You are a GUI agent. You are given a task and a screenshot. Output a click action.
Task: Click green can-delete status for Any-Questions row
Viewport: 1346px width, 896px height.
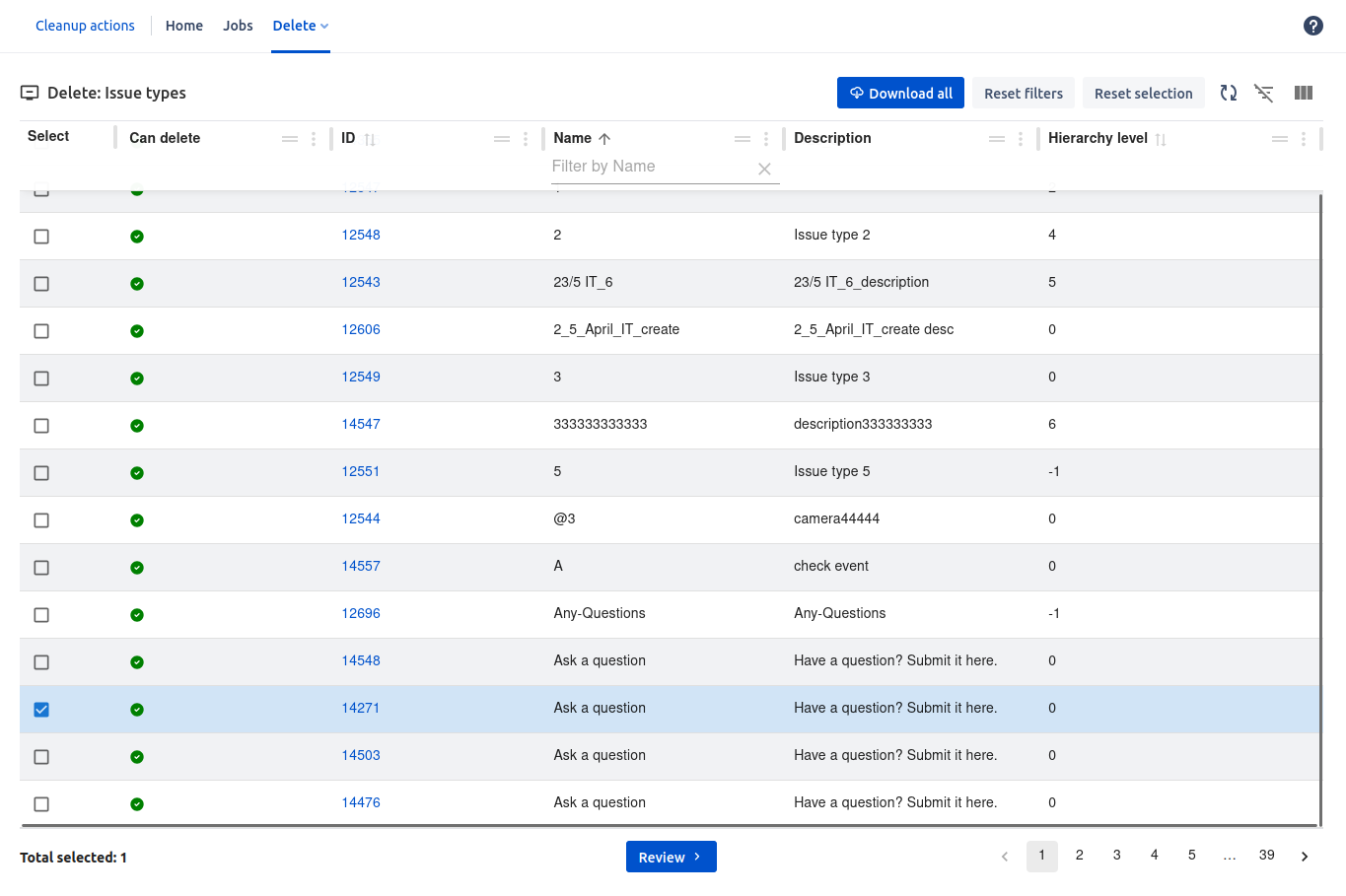tap(137, 615)
